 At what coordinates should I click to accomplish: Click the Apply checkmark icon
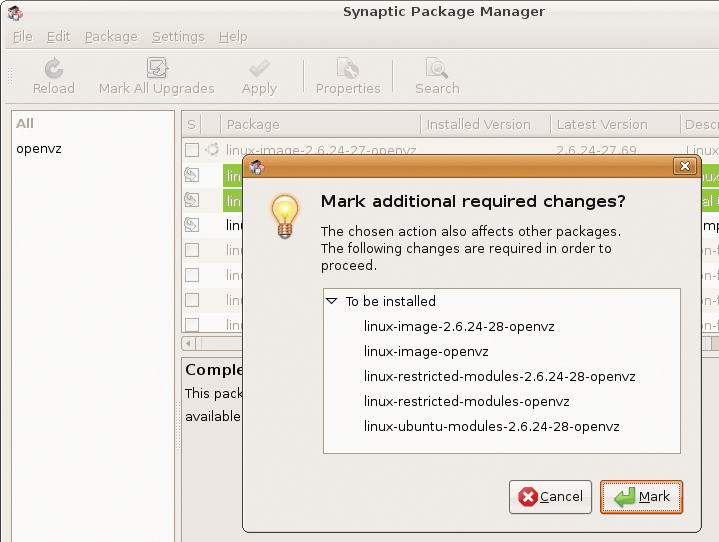coord(259,68)
